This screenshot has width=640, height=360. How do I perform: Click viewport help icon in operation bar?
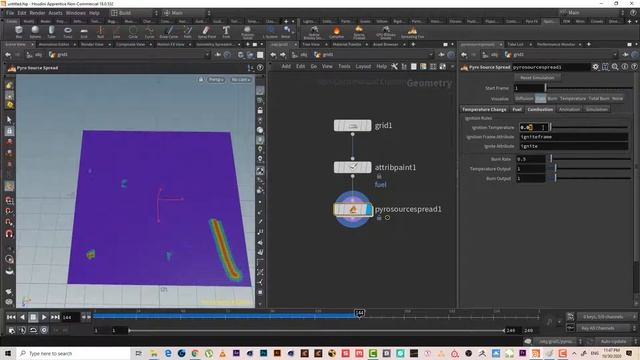tap(260, 68)
